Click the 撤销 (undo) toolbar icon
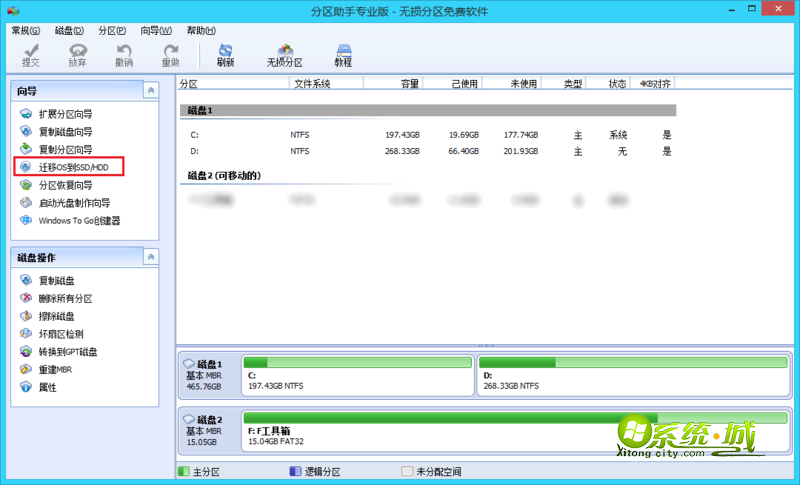 [124, 55]
